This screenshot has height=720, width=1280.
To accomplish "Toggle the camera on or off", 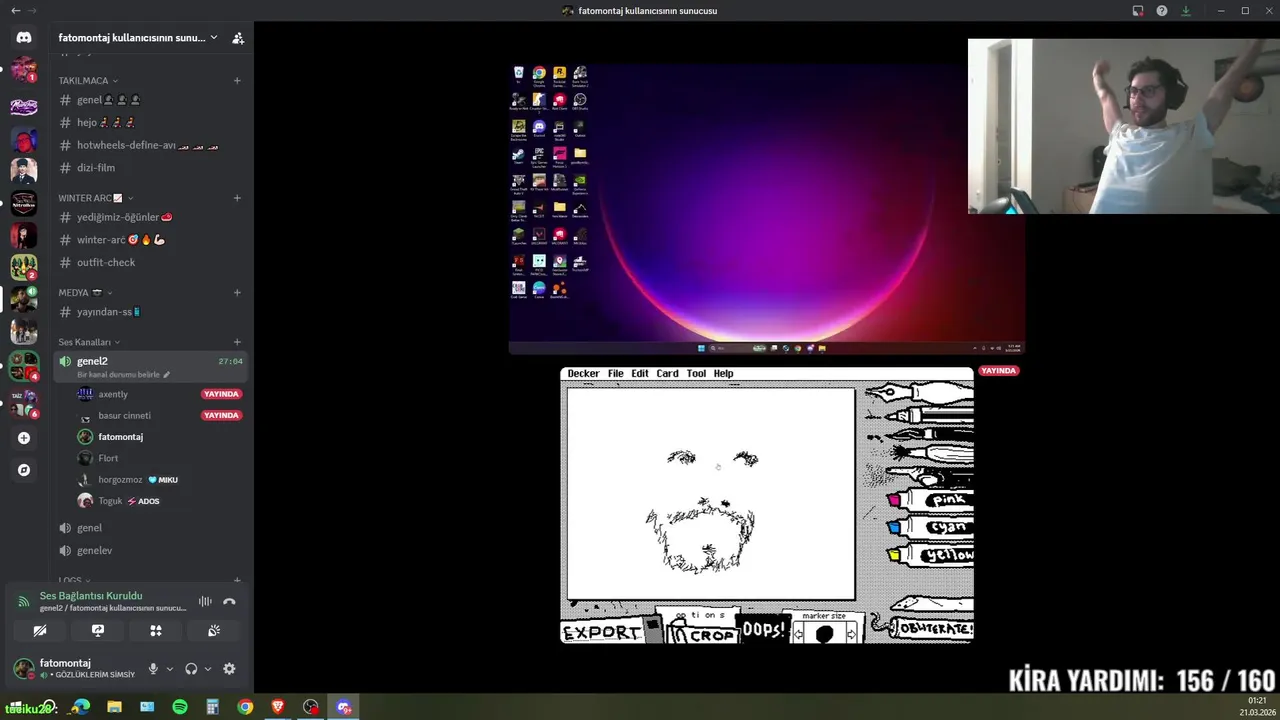I will click(40, 631).
